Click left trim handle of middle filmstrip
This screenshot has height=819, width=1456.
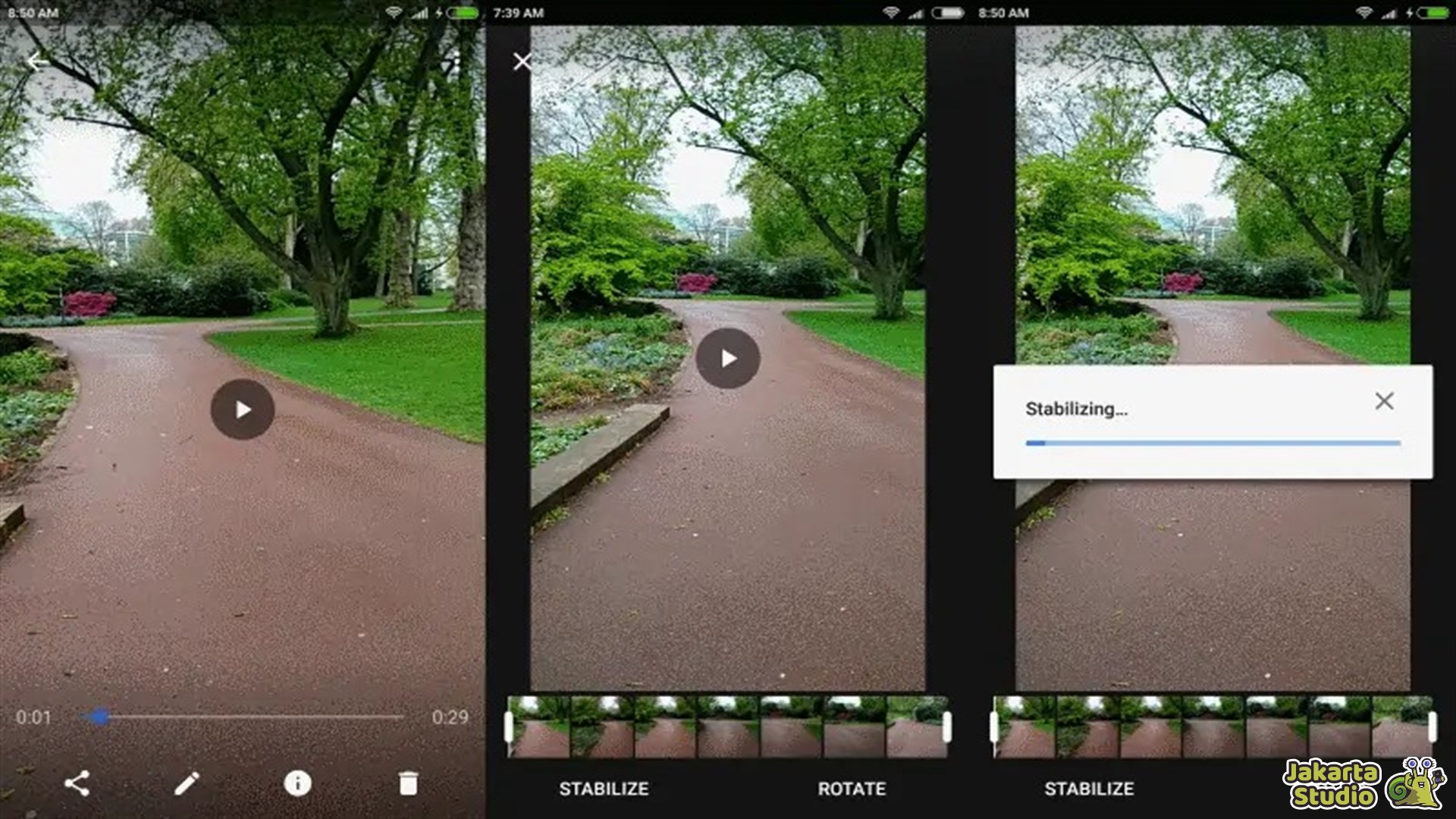[x=509, y=727]
